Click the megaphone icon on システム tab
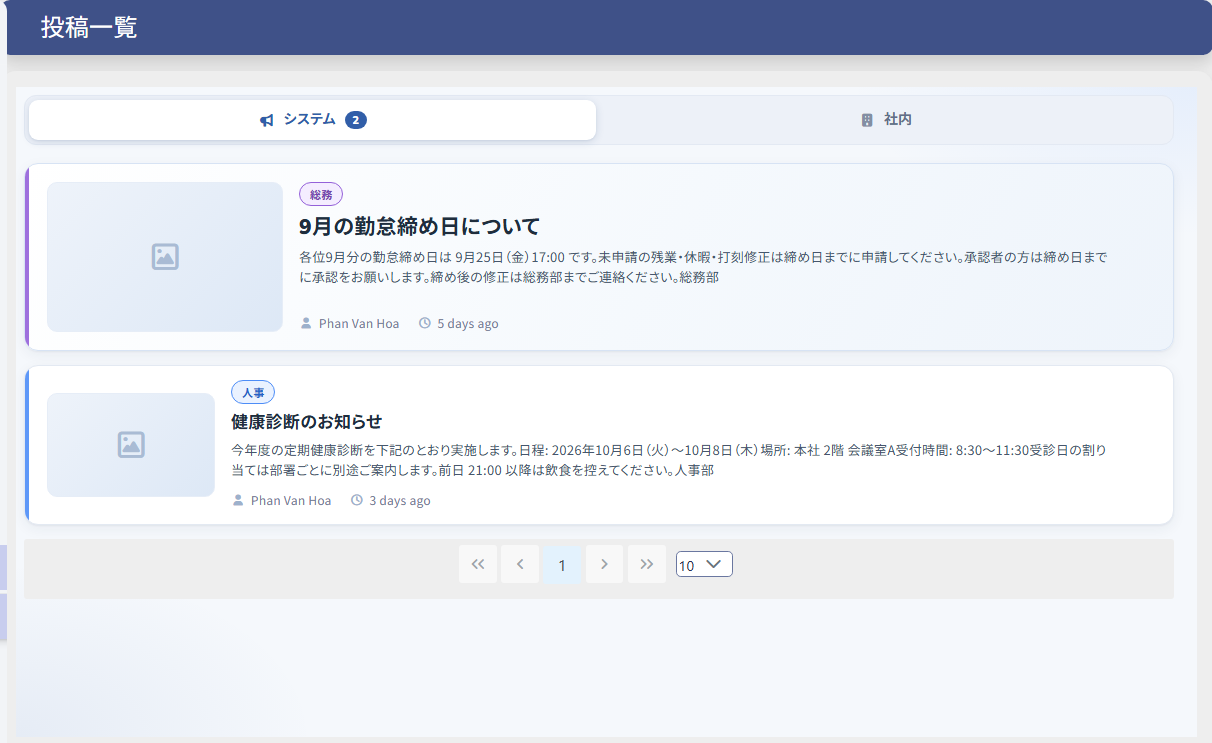Image resolution: width=1212 pixels, height=743 pixels. pos(267,120)
